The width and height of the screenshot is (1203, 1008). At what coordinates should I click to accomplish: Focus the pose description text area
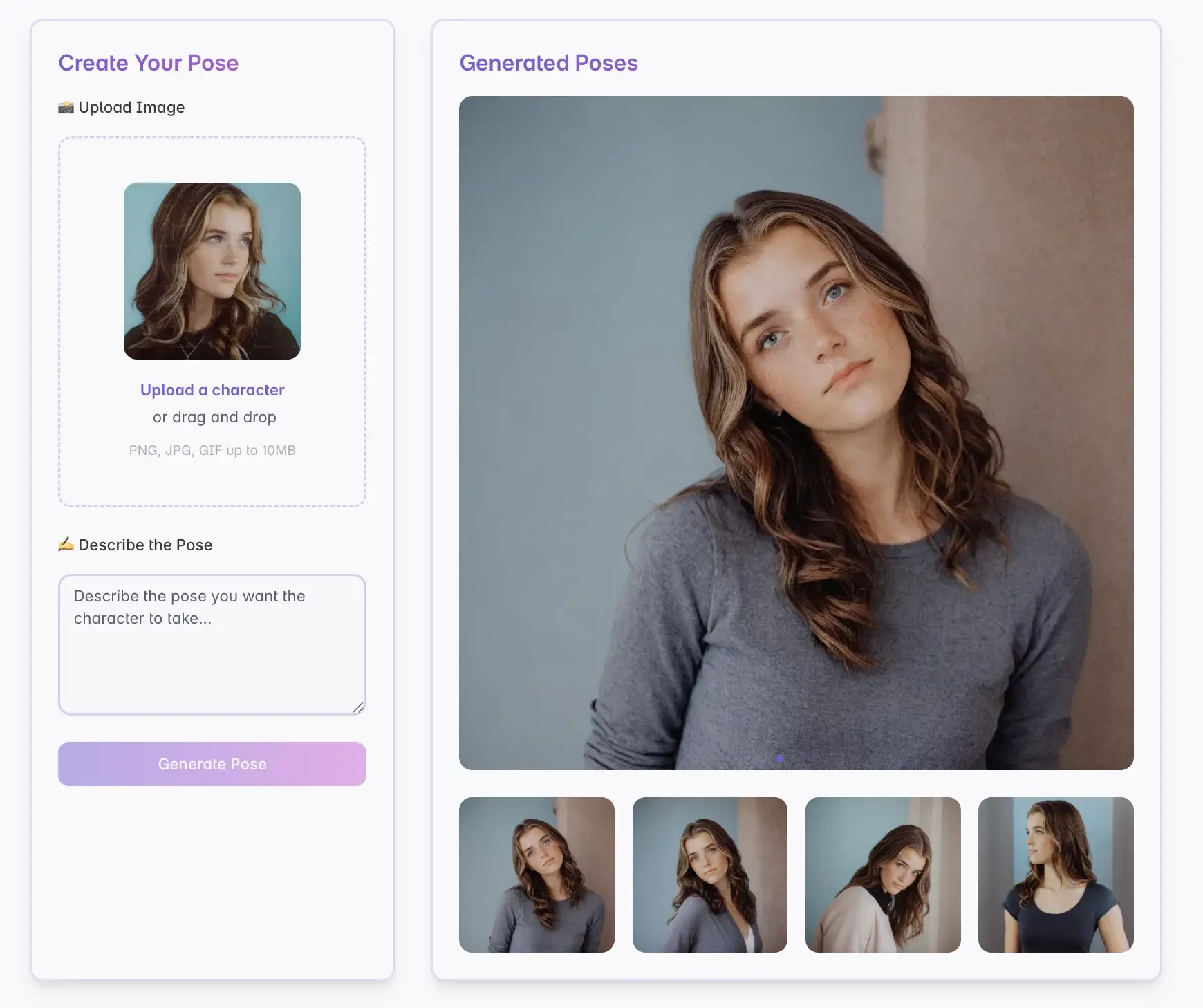point(212,644)
